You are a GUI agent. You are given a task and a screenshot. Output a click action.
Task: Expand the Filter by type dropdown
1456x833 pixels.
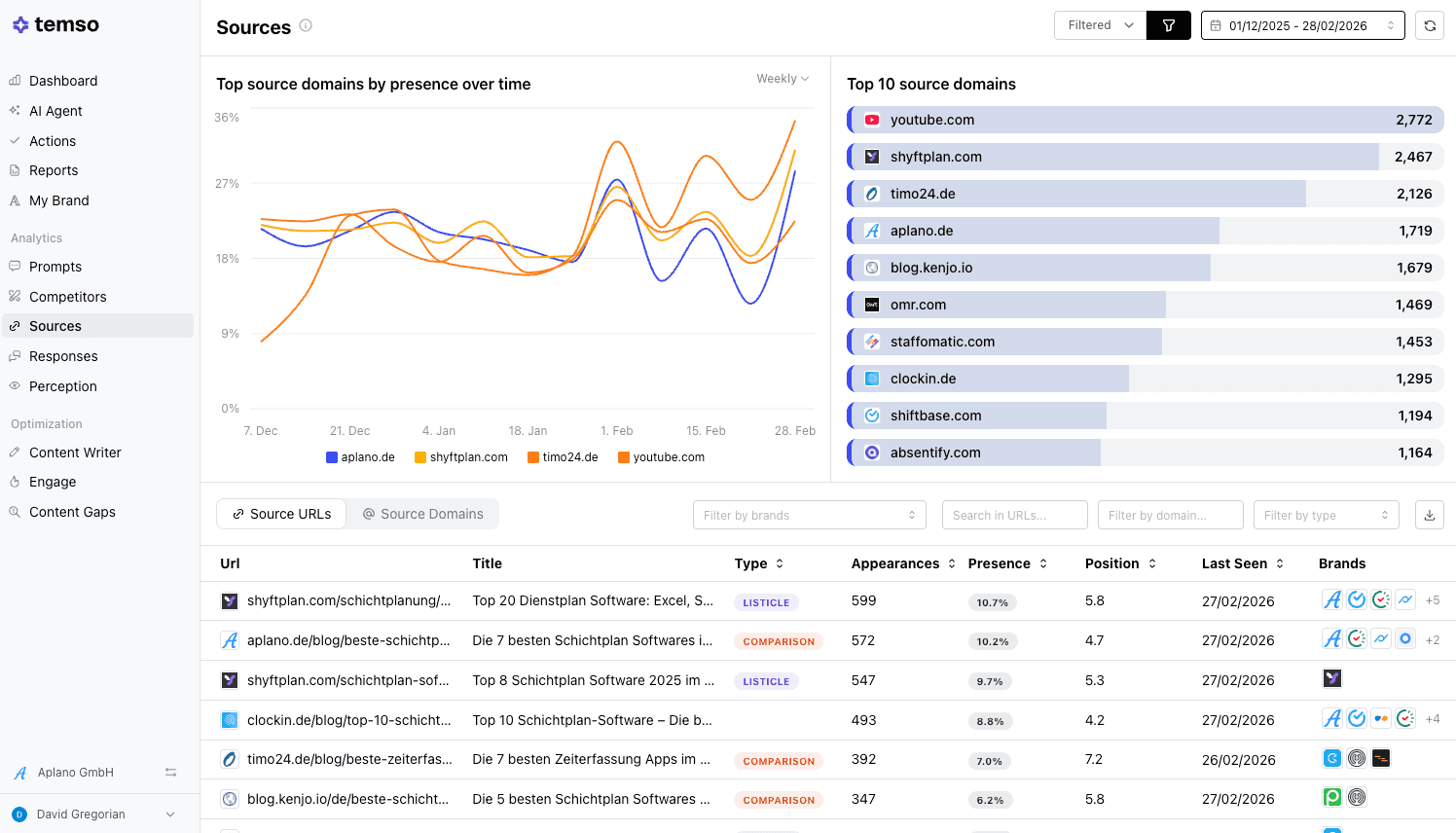[1326, 515]
